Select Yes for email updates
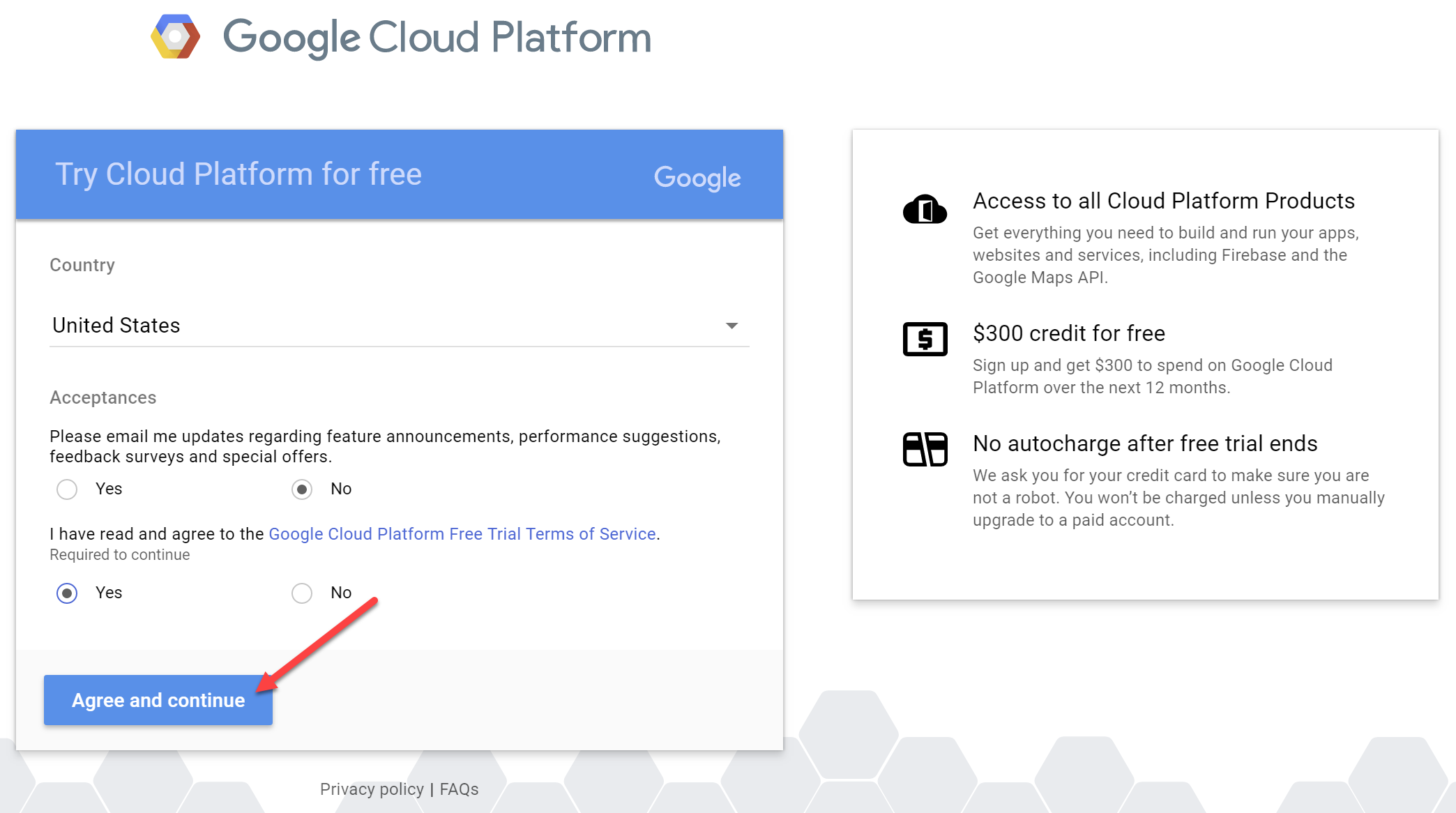The height and width of the screenshot is (813, 1456). (67, 489)
